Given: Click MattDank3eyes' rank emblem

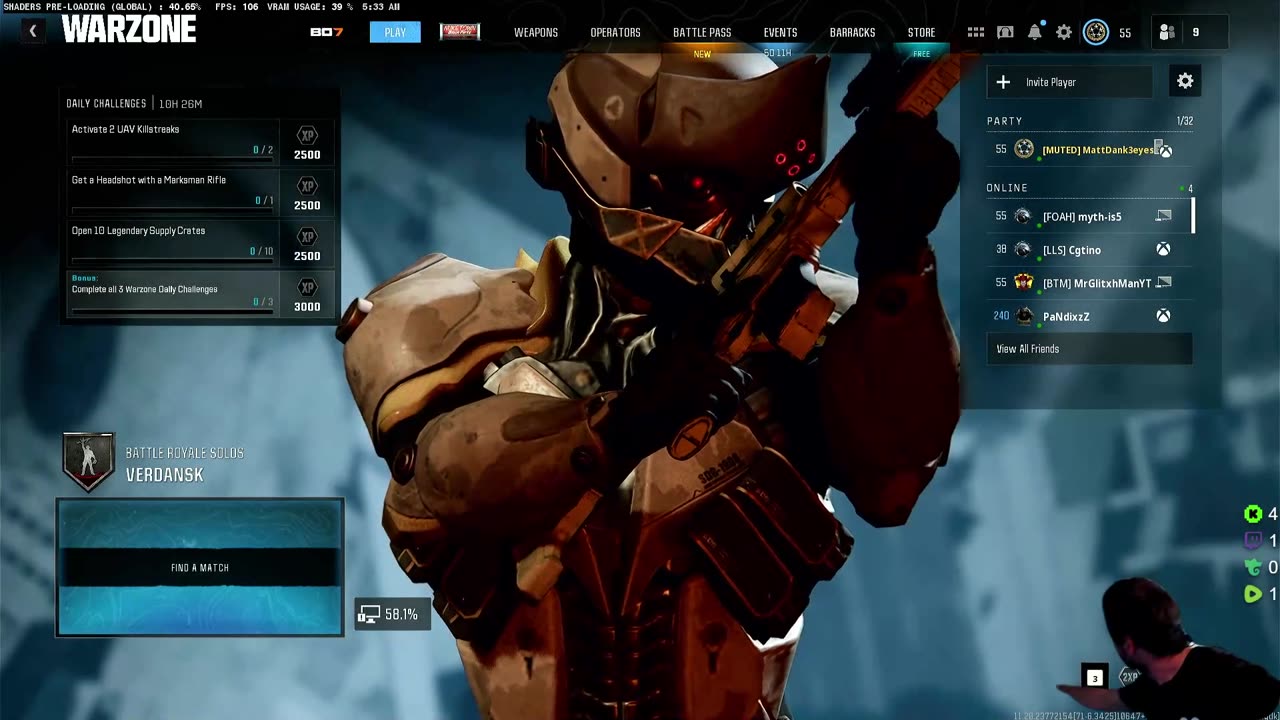Looking at the screenshot, I should click(1024, 149).
